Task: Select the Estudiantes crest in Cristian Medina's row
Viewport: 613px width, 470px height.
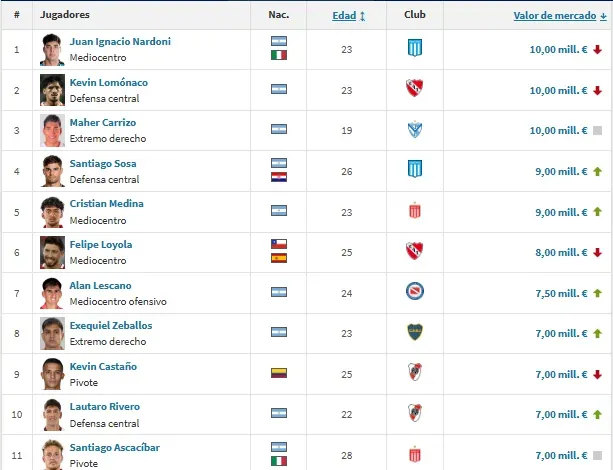Action: (x=414, y=211)
